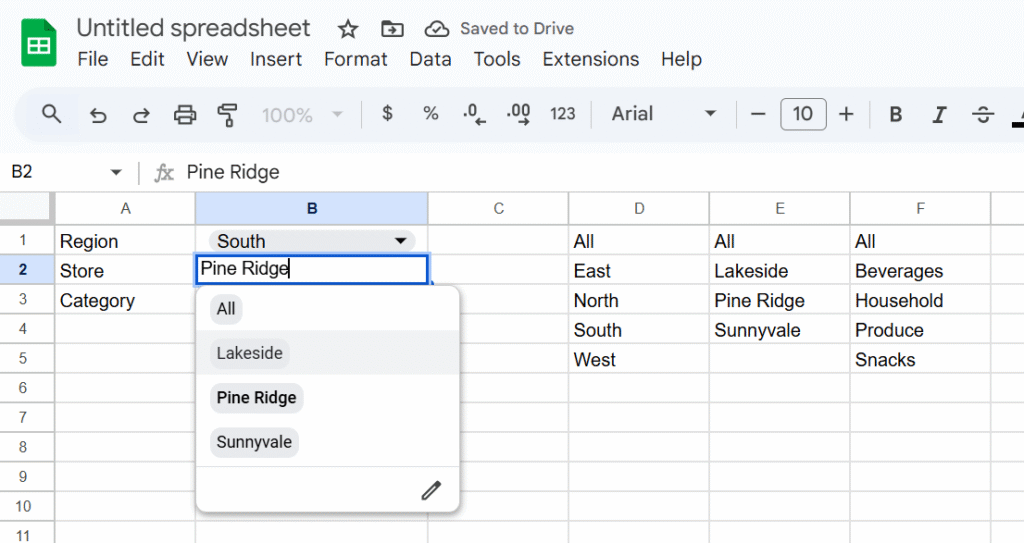Open the name box dropdown arrow

pyautogui.click(x=116, y=173)
